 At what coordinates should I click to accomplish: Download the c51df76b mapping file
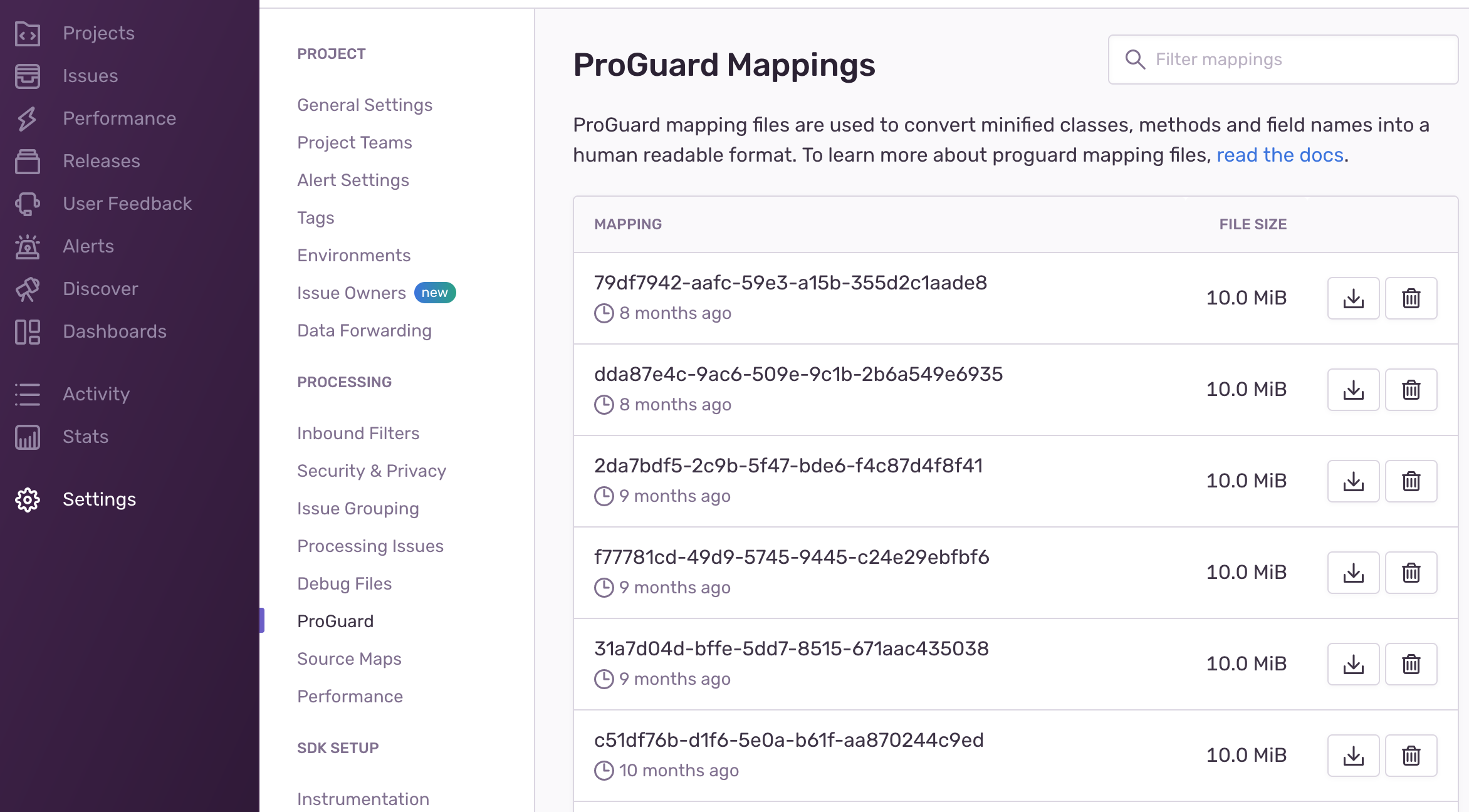[1353, 755]
